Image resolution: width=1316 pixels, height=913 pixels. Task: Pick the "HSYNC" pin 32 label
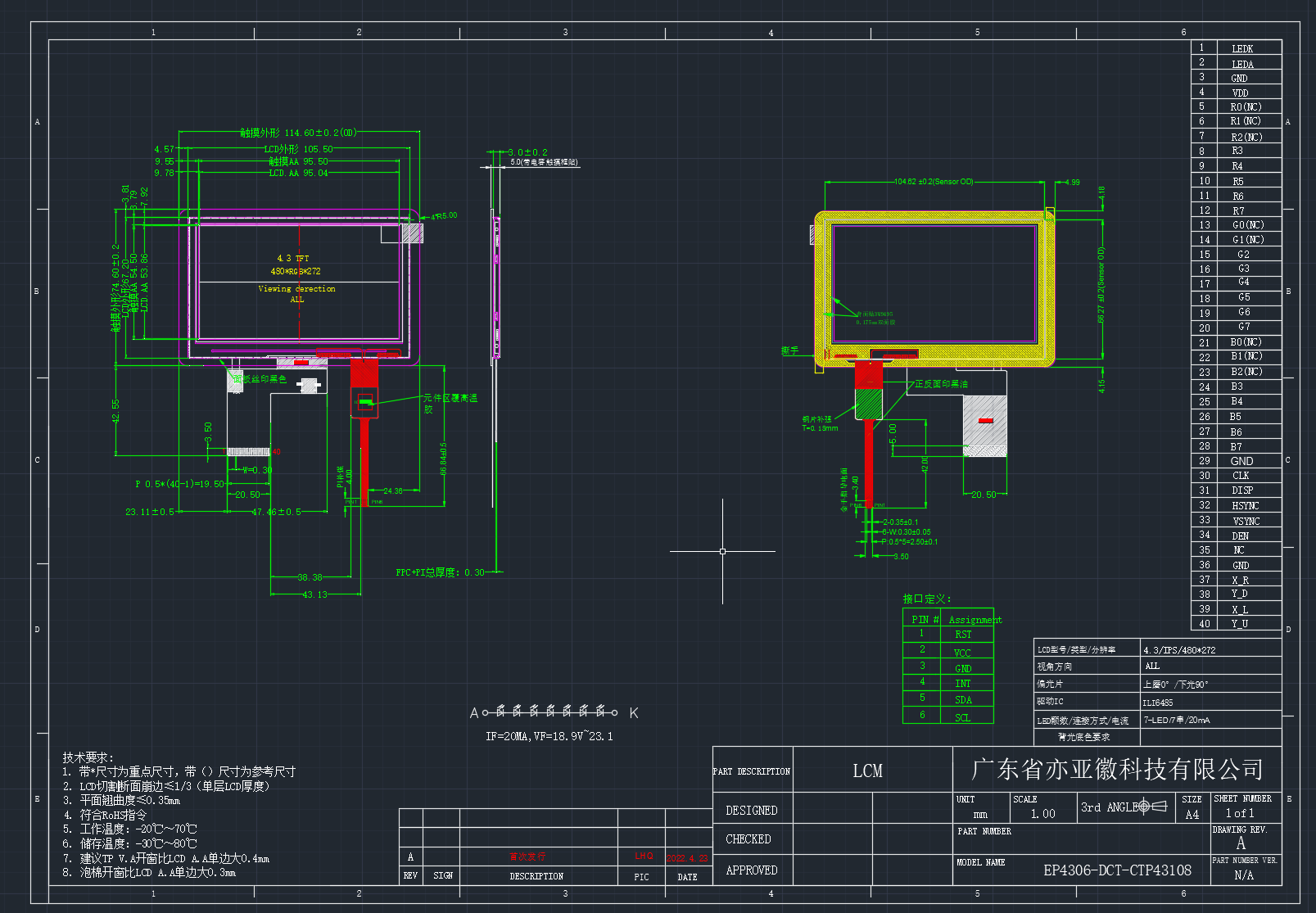coord(1245,506)
